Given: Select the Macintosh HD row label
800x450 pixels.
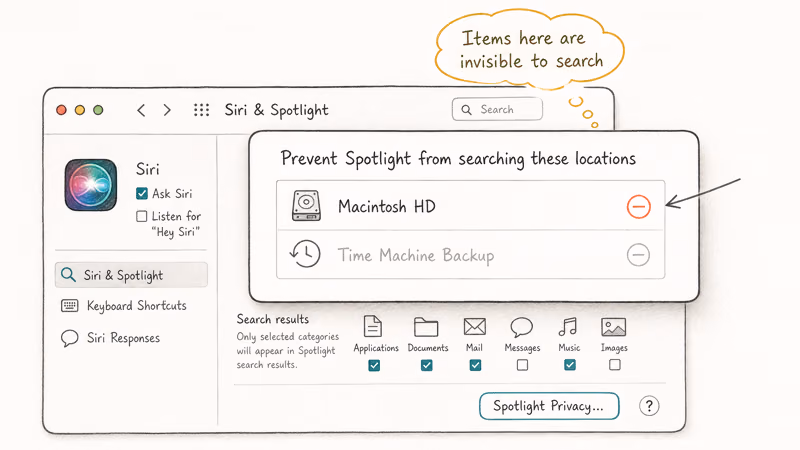Looking at the screenshot, I should tap(387, 207).
